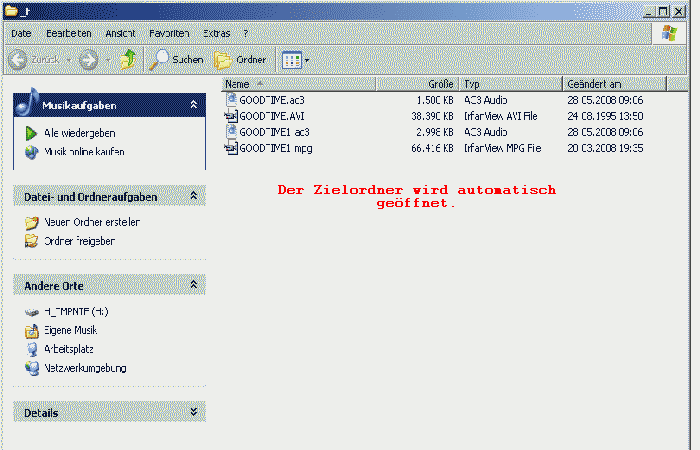
Task: Collapse the Musikaufgaben panel
Action: click(x=193, y=104)
